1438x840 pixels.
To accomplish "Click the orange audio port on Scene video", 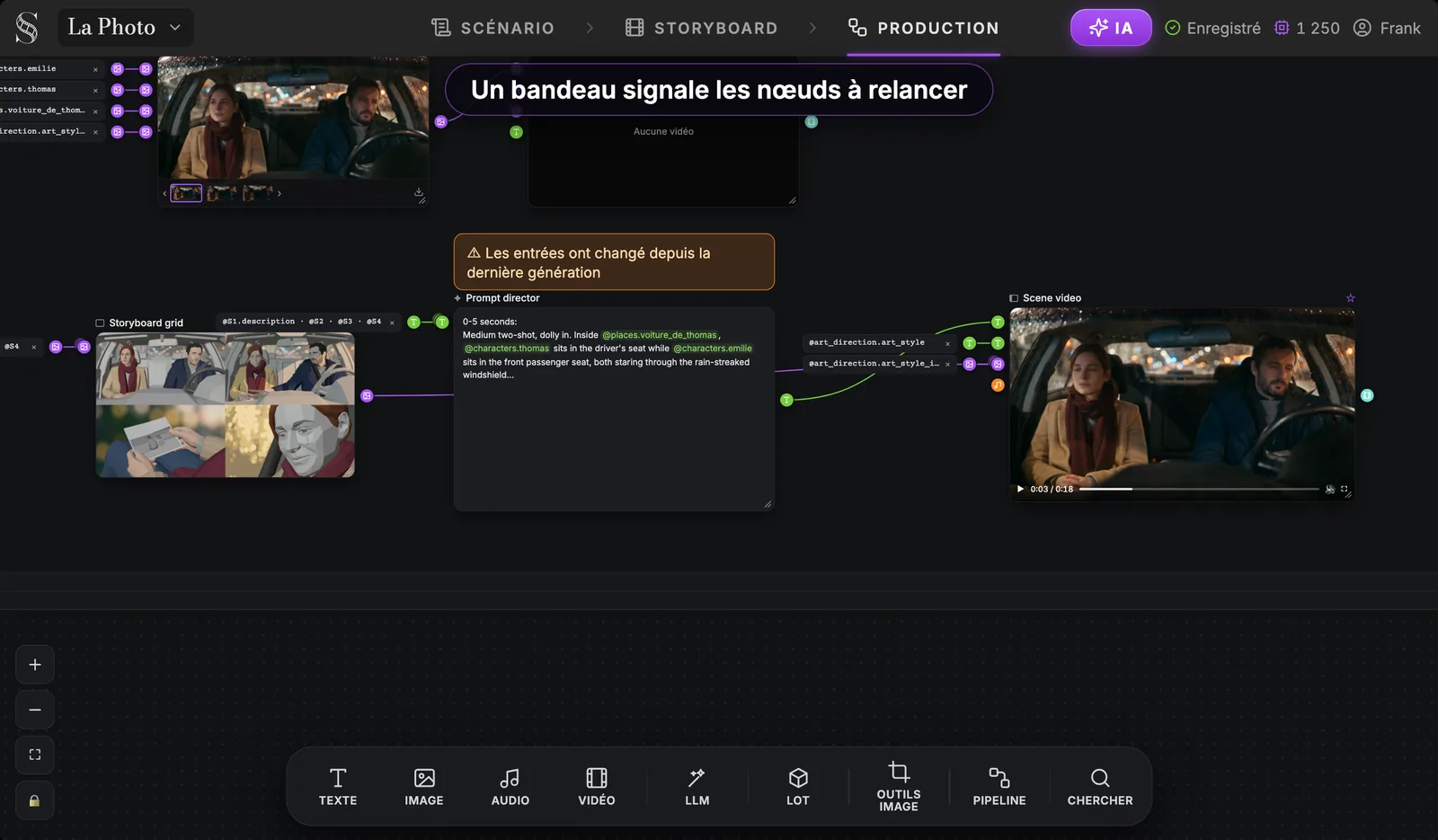I will tap(998, 385).
